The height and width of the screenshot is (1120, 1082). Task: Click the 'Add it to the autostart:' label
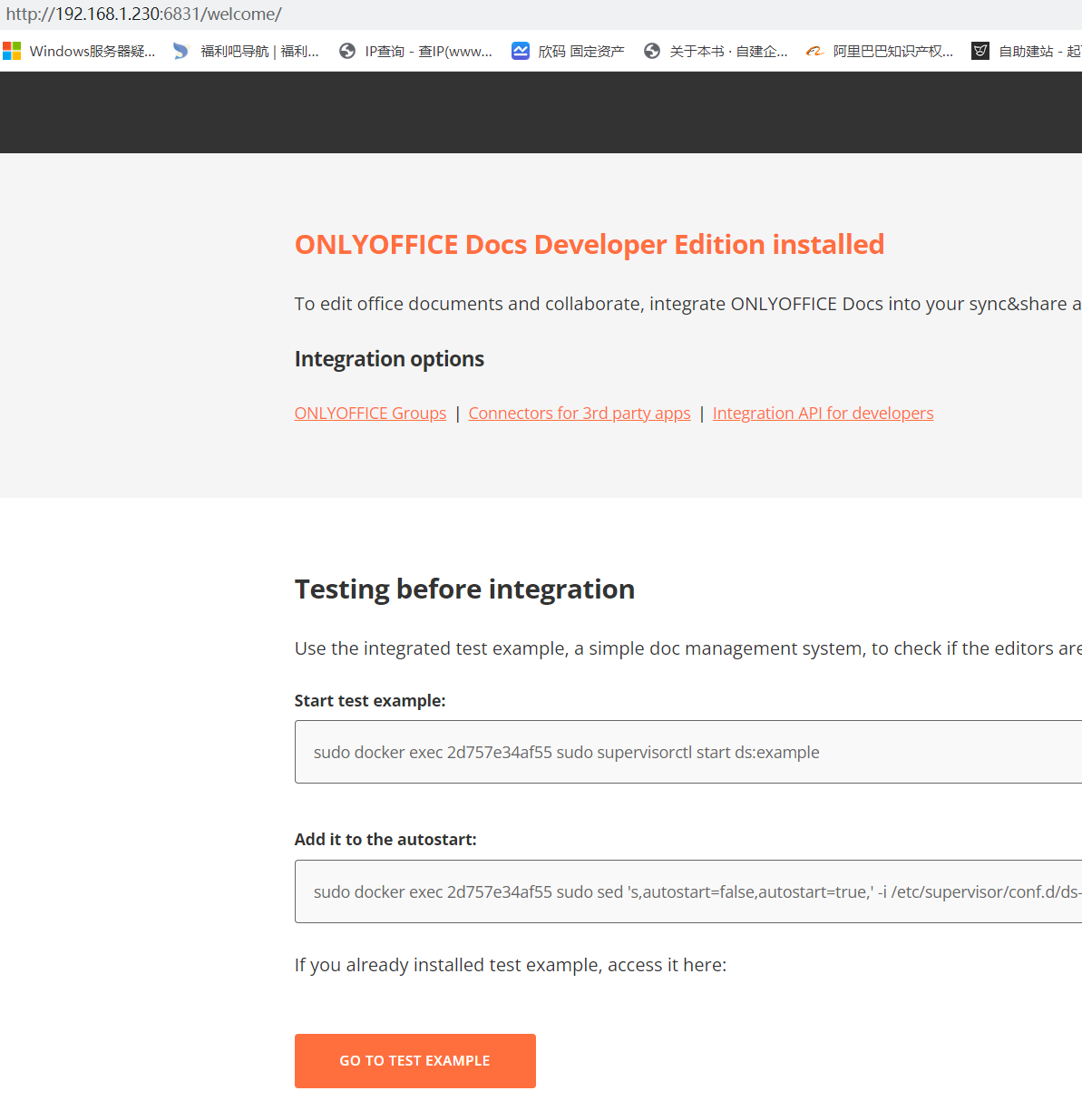point(385,840)
